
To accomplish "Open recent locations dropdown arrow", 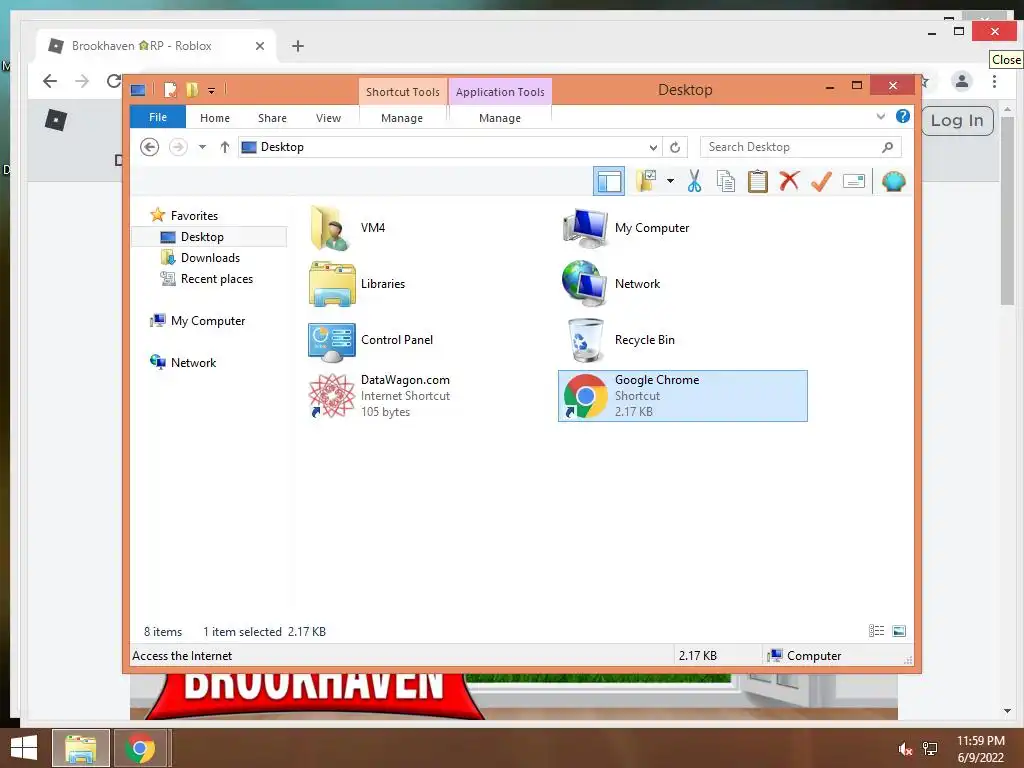I will tap(202, 147).
